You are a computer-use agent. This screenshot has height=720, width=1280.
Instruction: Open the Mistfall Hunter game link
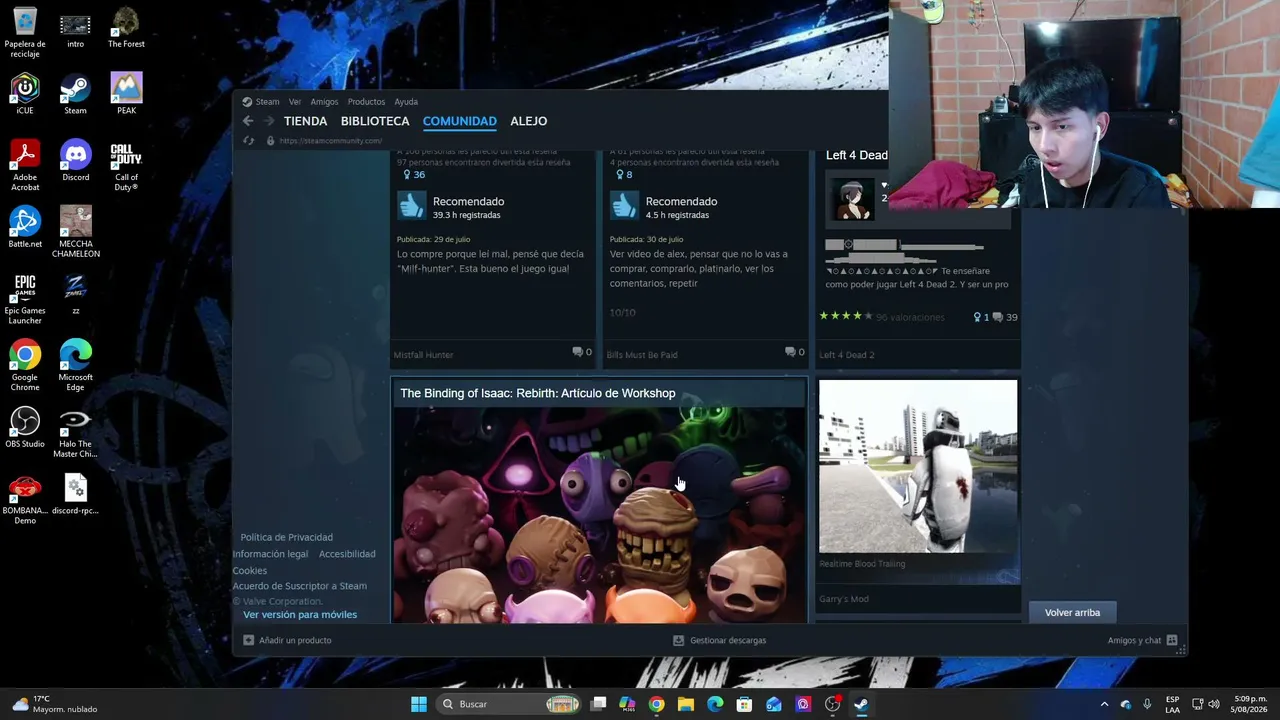click(423, 355)
